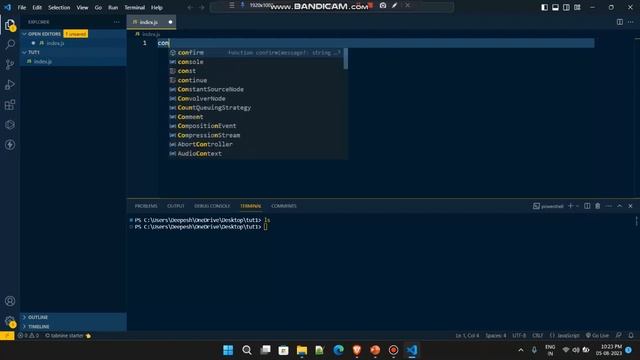Screen dimensions: 640x360
Task: Open notifications bell in status bar
Action: click(631, 336)
